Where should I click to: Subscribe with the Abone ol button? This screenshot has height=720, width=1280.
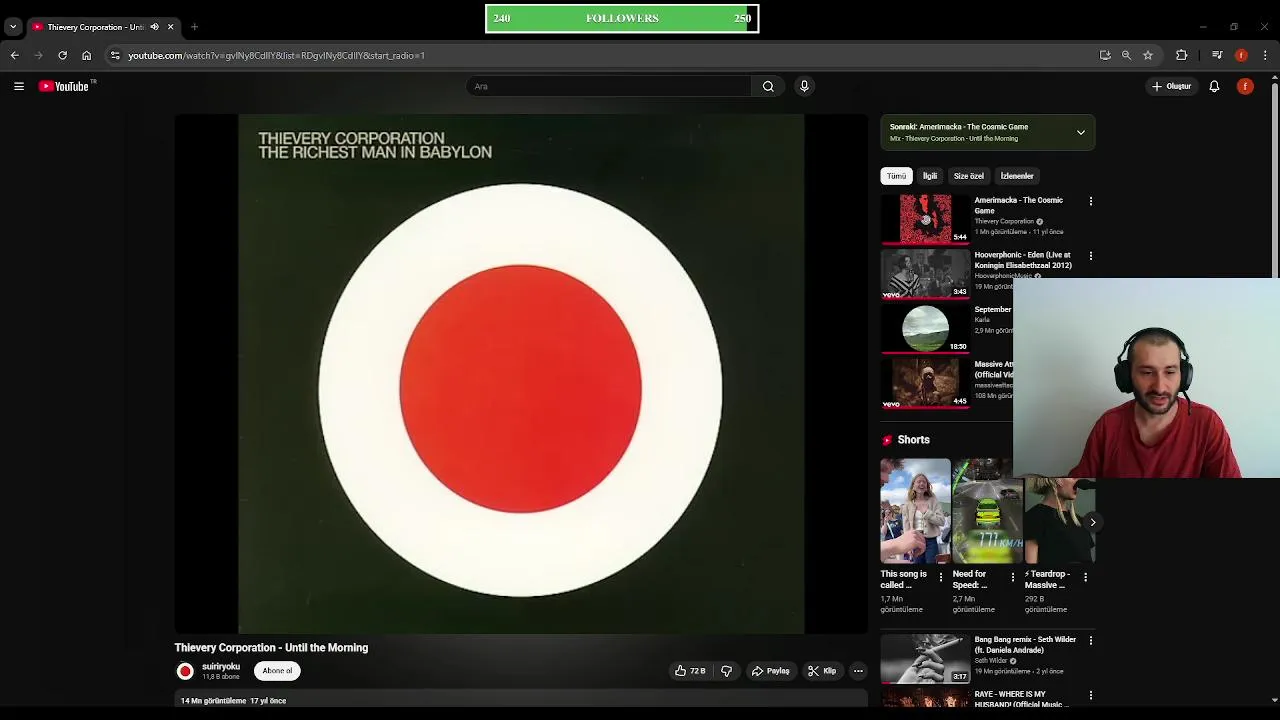tap(277, 671)
